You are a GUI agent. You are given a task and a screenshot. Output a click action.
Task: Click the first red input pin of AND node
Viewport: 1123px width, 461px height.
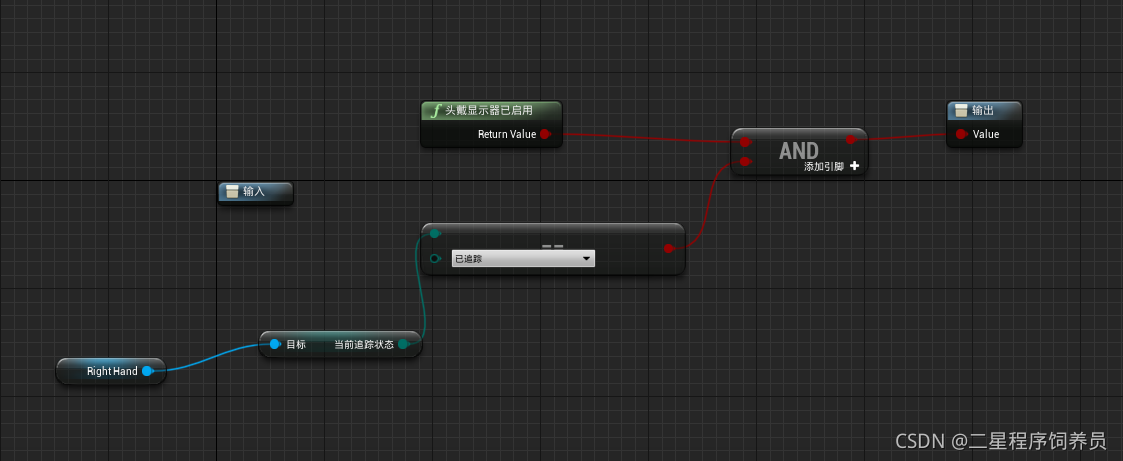[x=745, y=141]
